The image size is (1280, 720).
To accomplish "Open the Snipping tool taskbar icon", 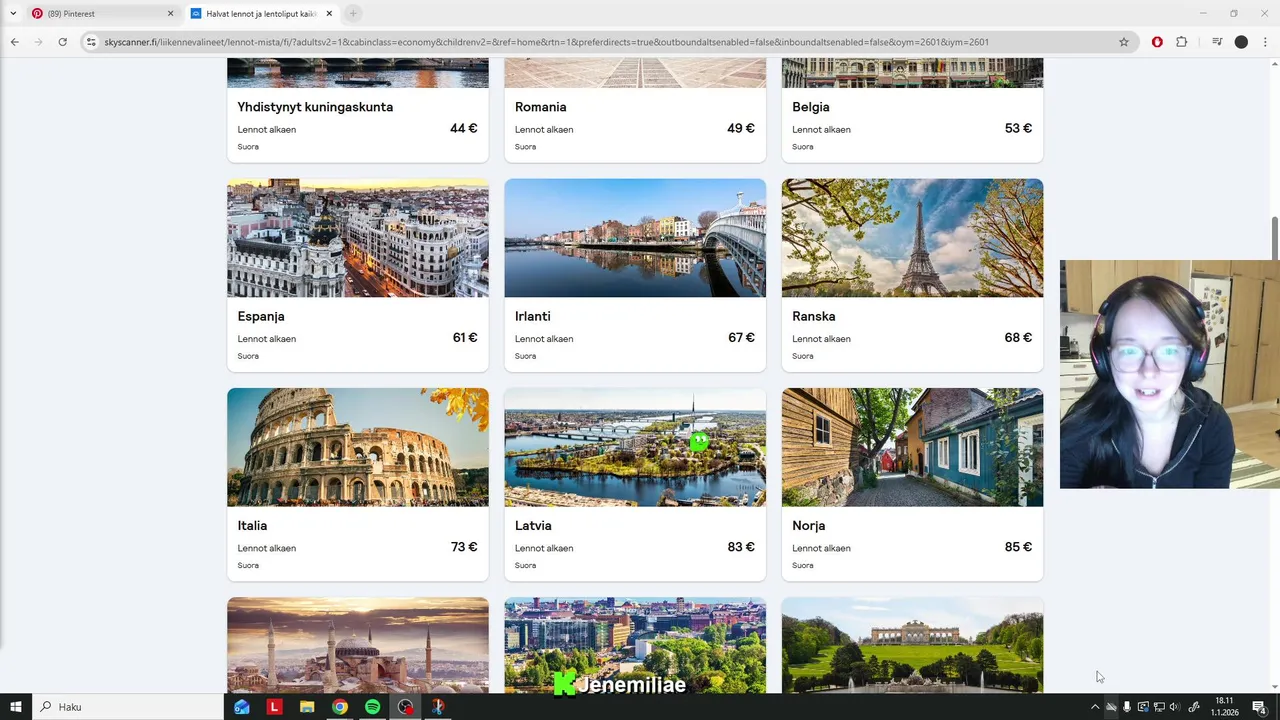I will (x=438, y=707).
